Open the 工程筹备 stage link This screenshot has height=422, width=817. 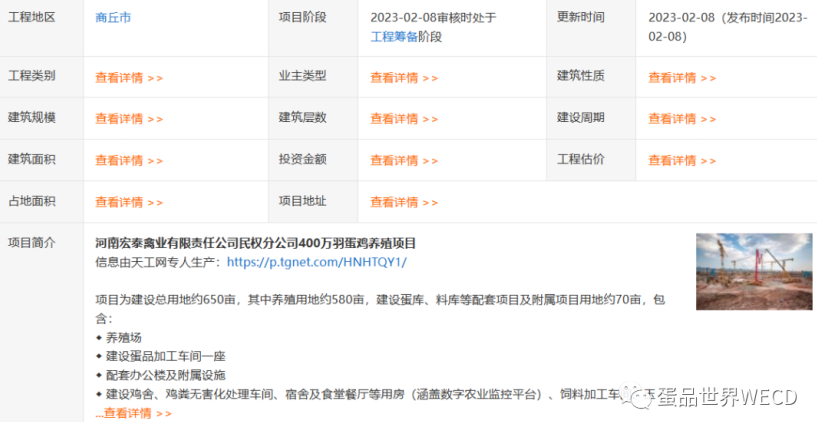point(393,36)
